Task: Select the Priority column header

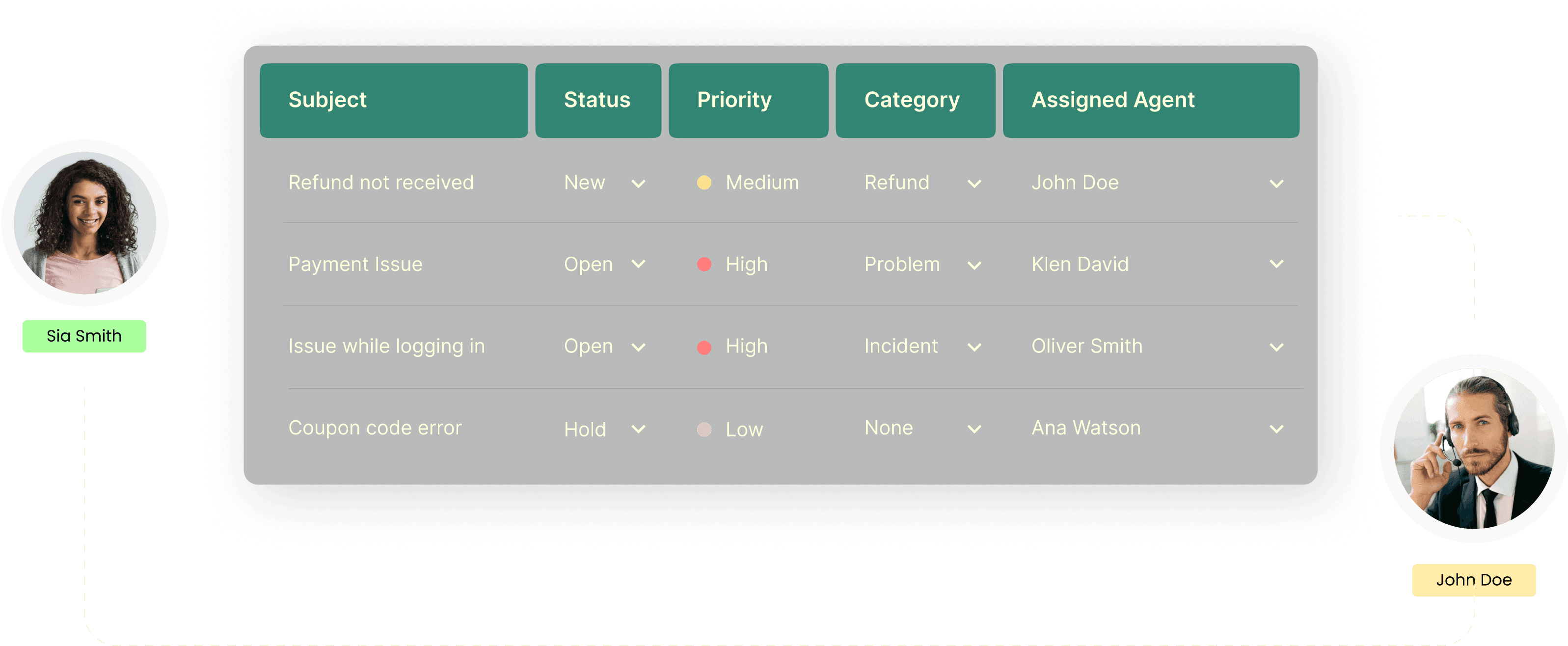Action: [748, 100]
